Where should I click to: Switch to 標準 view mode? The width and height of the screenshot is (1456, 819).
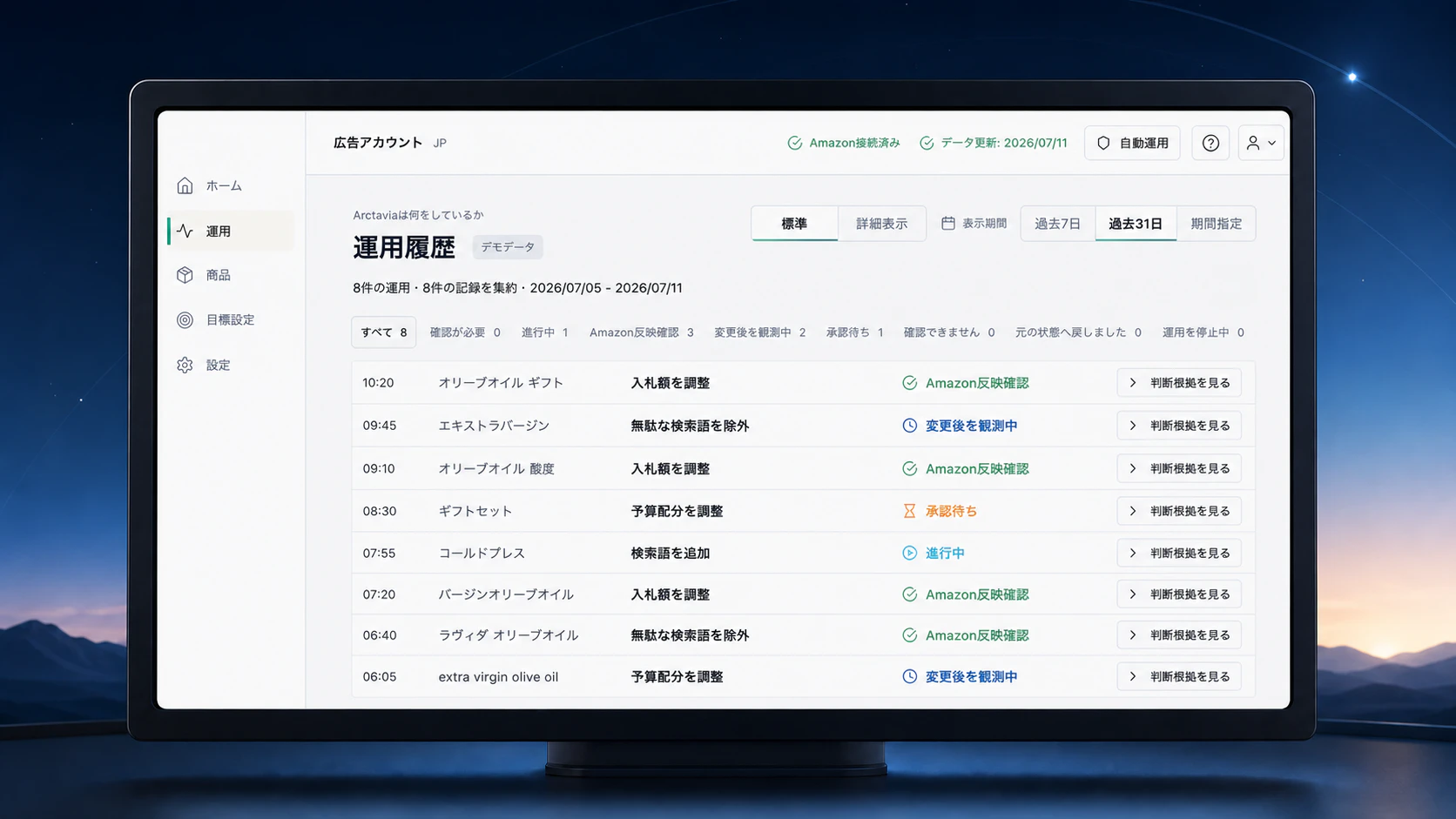pyautogui.click(x=794, y=224)
